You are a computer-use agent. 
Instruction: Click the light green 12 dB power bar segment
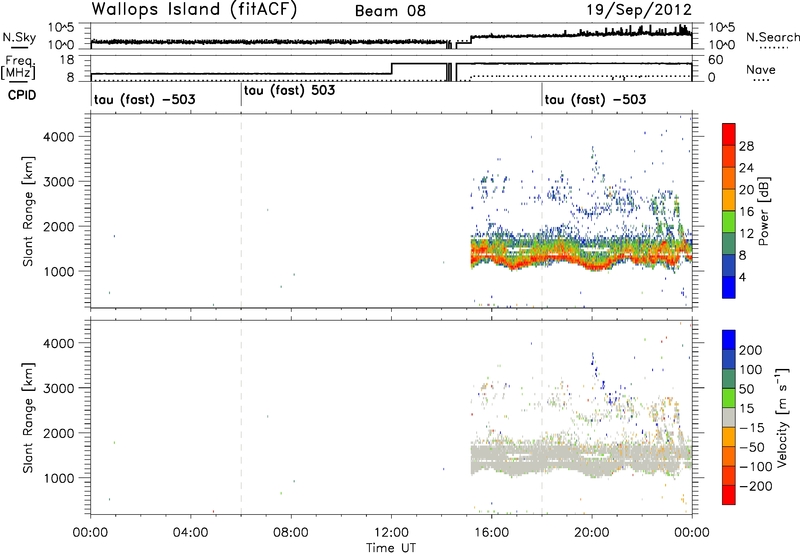point(729,222)
